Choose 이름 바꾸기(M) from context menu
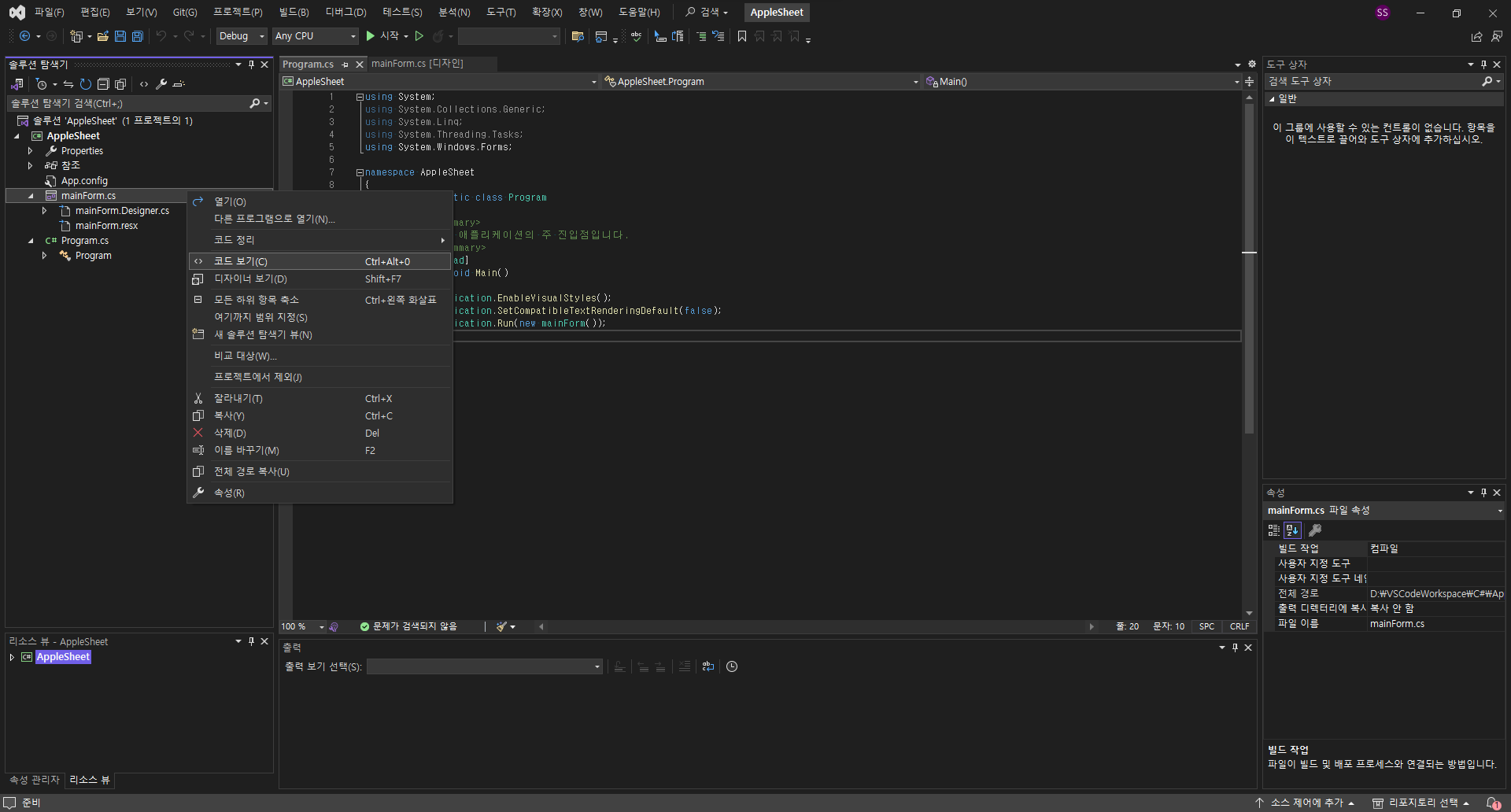This screenshot has height=812, width=1511. coord(320,450)
